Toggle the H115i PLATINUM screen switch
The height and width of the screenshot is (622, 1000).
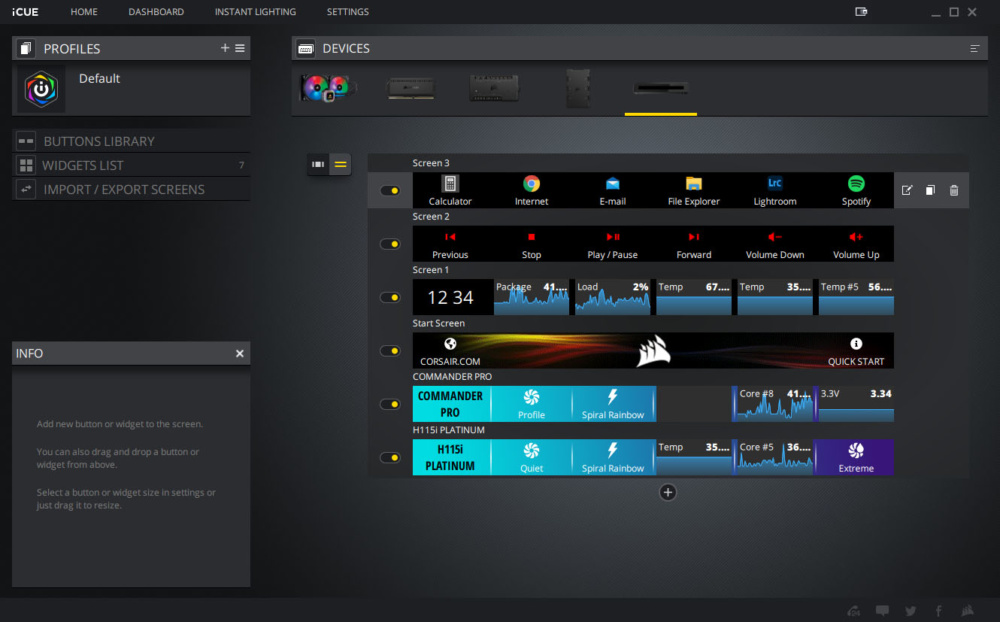390,457
